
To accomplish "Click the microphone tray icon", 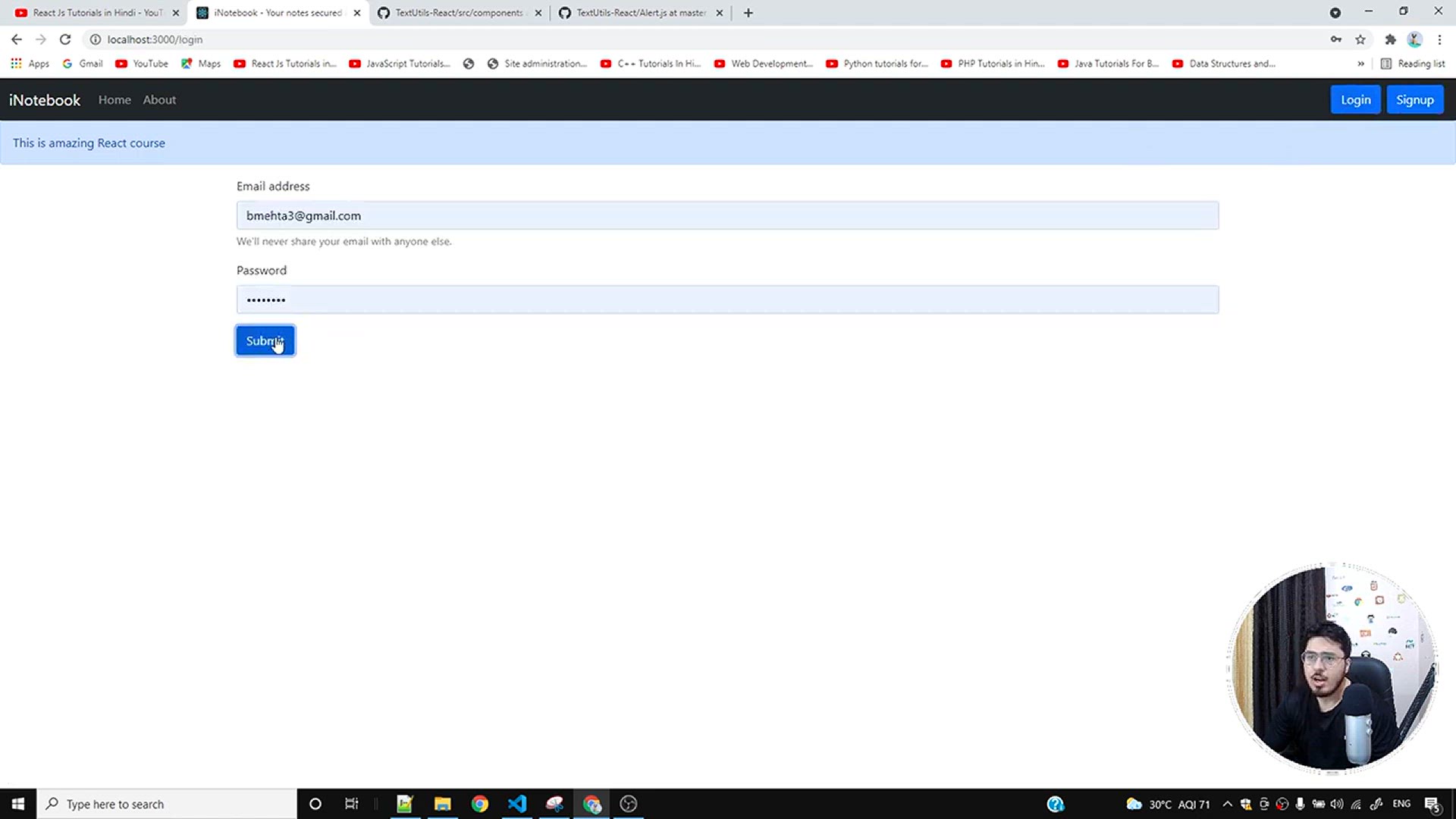I will pos(1300,804).
